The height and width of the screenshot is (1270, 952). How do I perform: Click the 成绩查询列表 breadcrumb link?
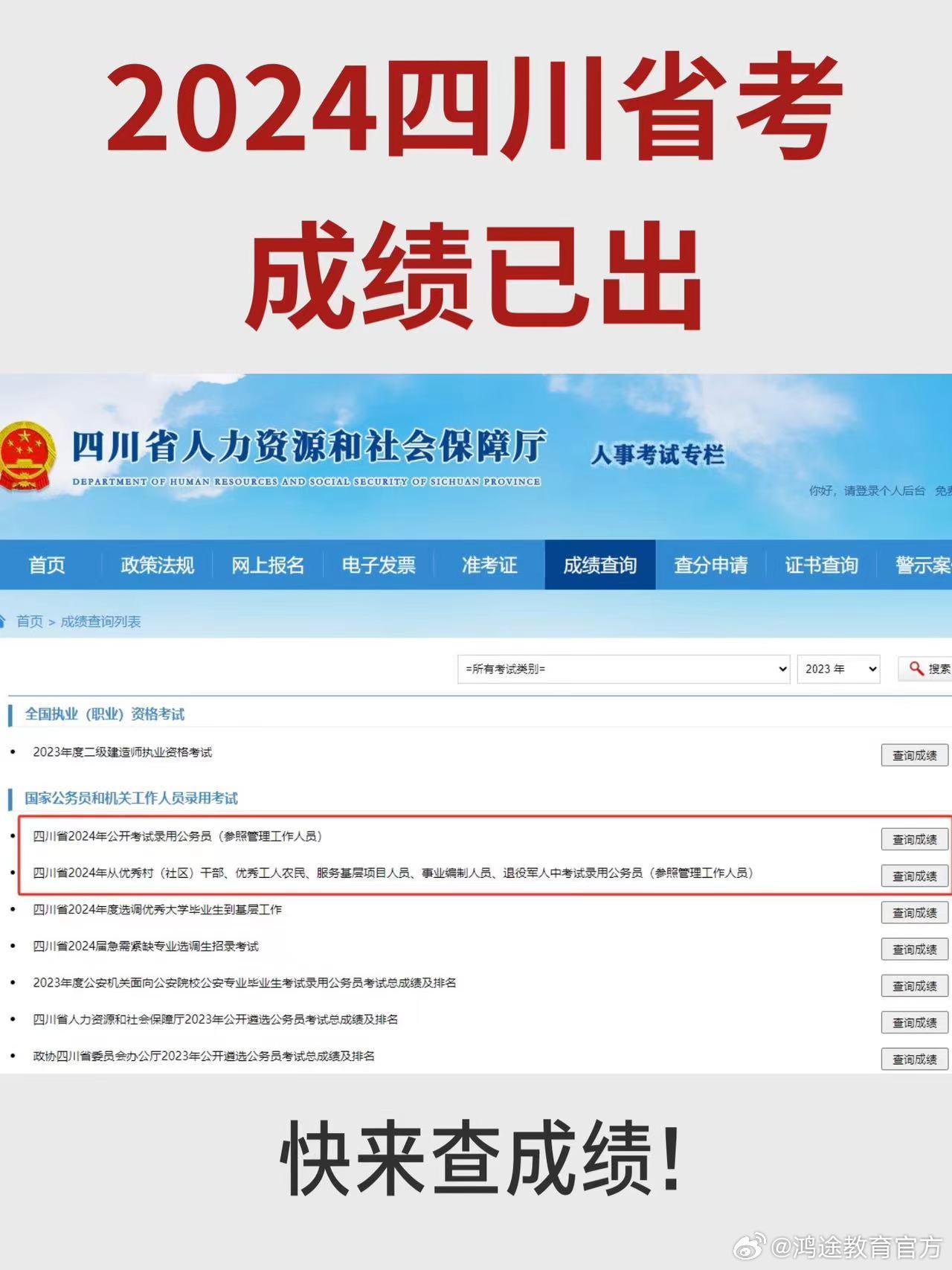[x=100, y=621]
